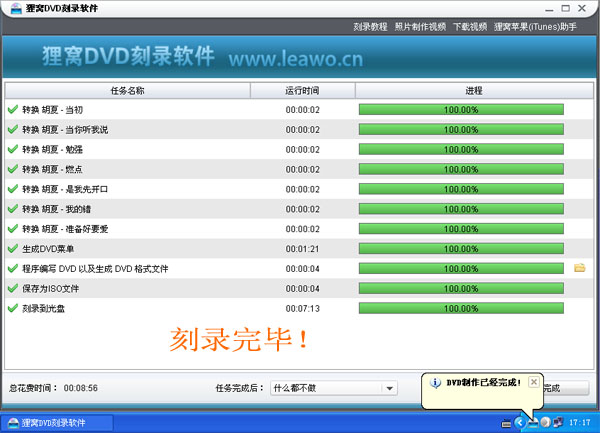Open the 任务完成后 dropdown arrow

pyautogui.click(x=390, y=388)
